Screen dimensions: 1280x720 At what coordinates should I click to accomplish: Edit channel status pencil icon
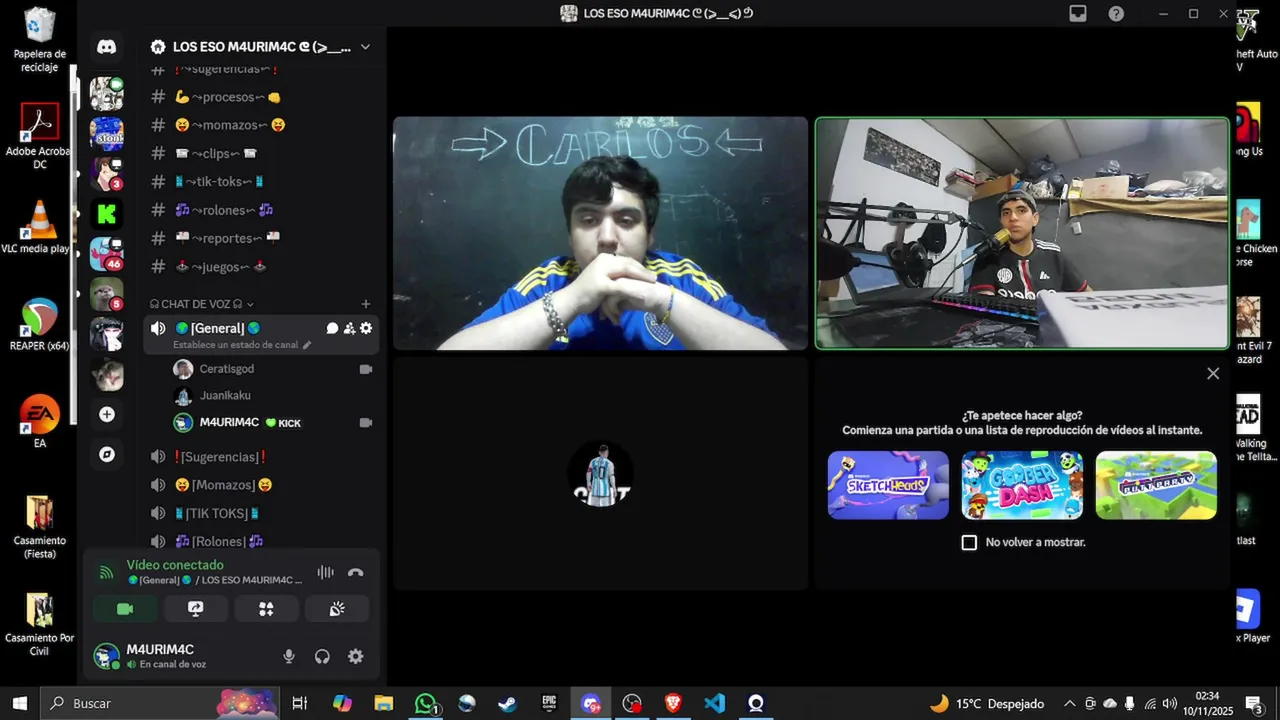(x=307, y=345)
